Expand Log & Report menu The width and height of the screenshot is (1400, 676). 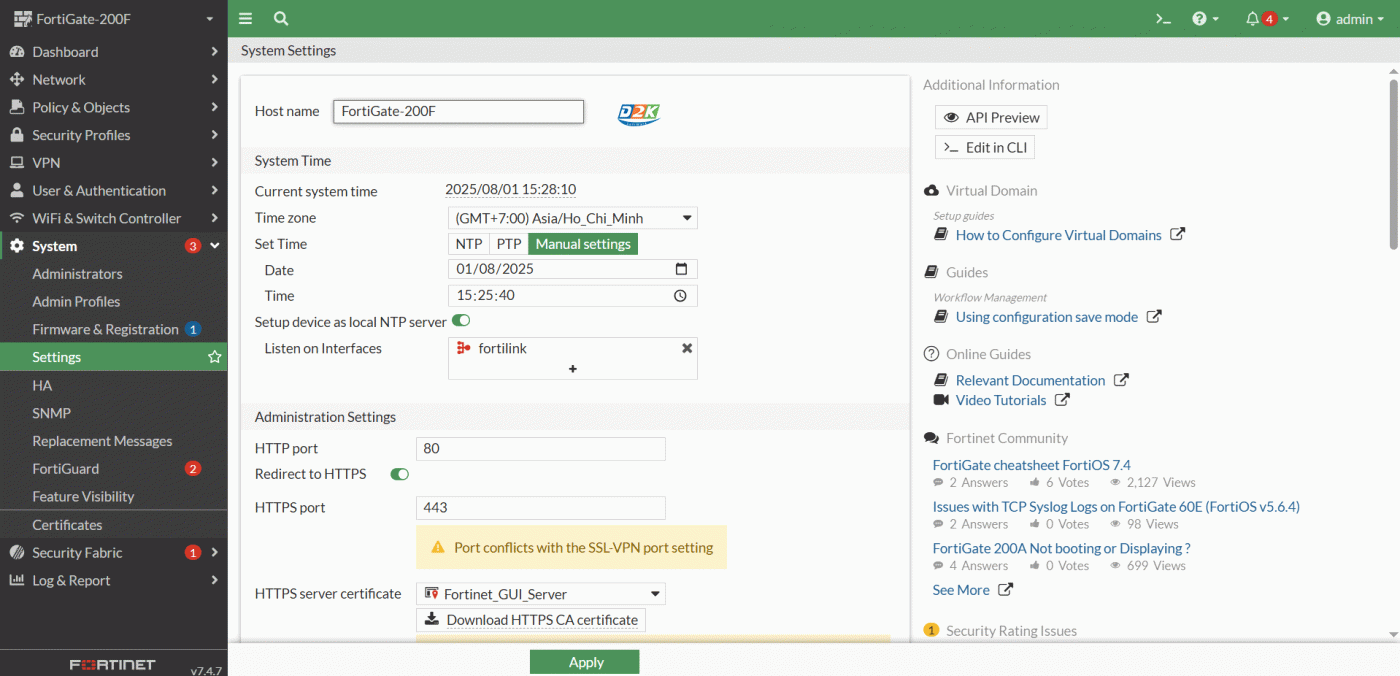[x=114, y=580]
